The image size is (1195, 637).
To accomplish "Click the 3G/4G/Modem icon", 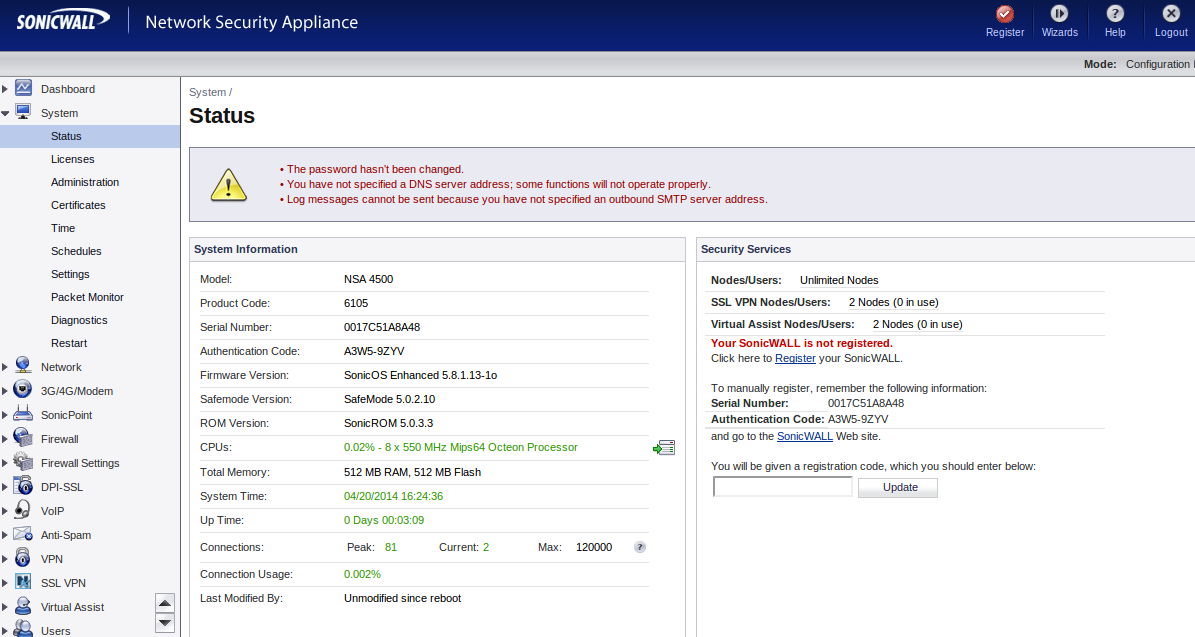I will (24, 390).
